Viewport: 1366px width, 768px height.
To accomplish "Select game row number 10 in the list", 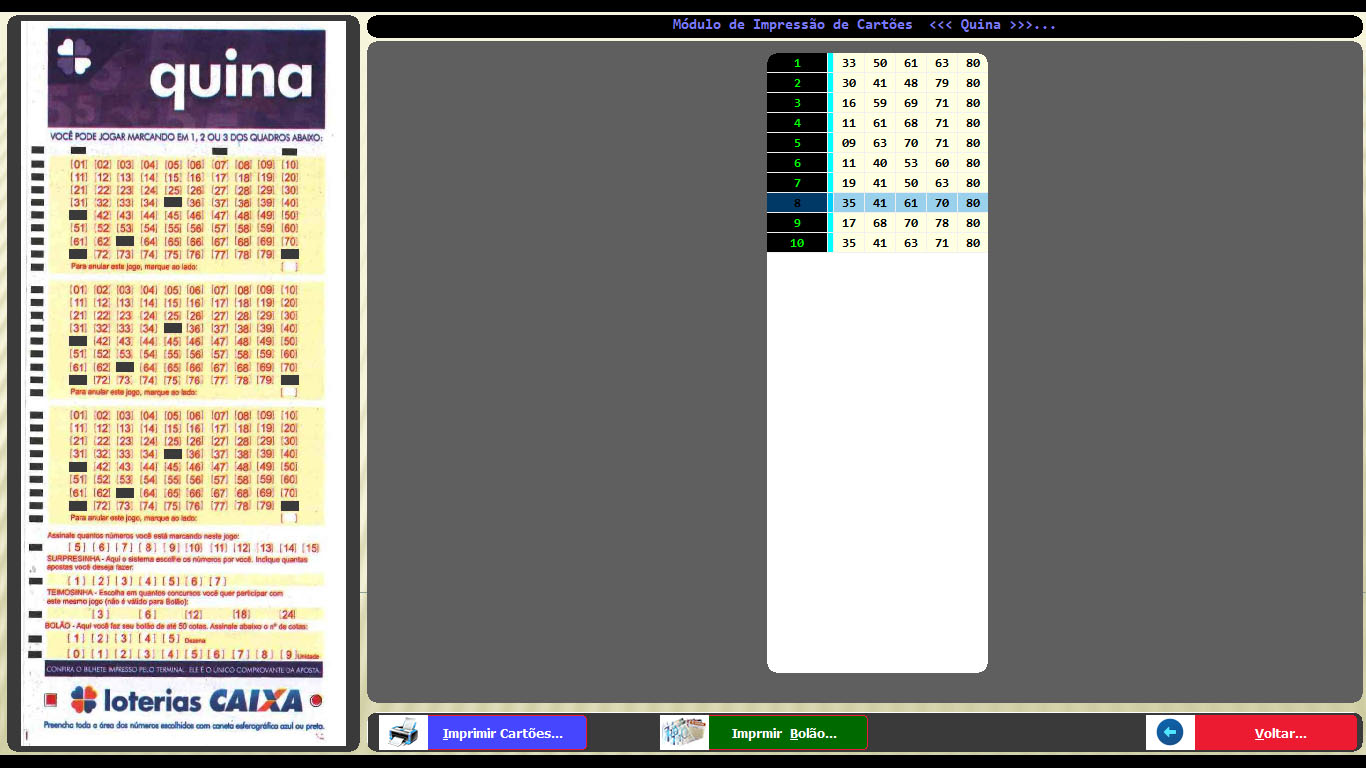I will pyautogui.click(x=797, y=243).
